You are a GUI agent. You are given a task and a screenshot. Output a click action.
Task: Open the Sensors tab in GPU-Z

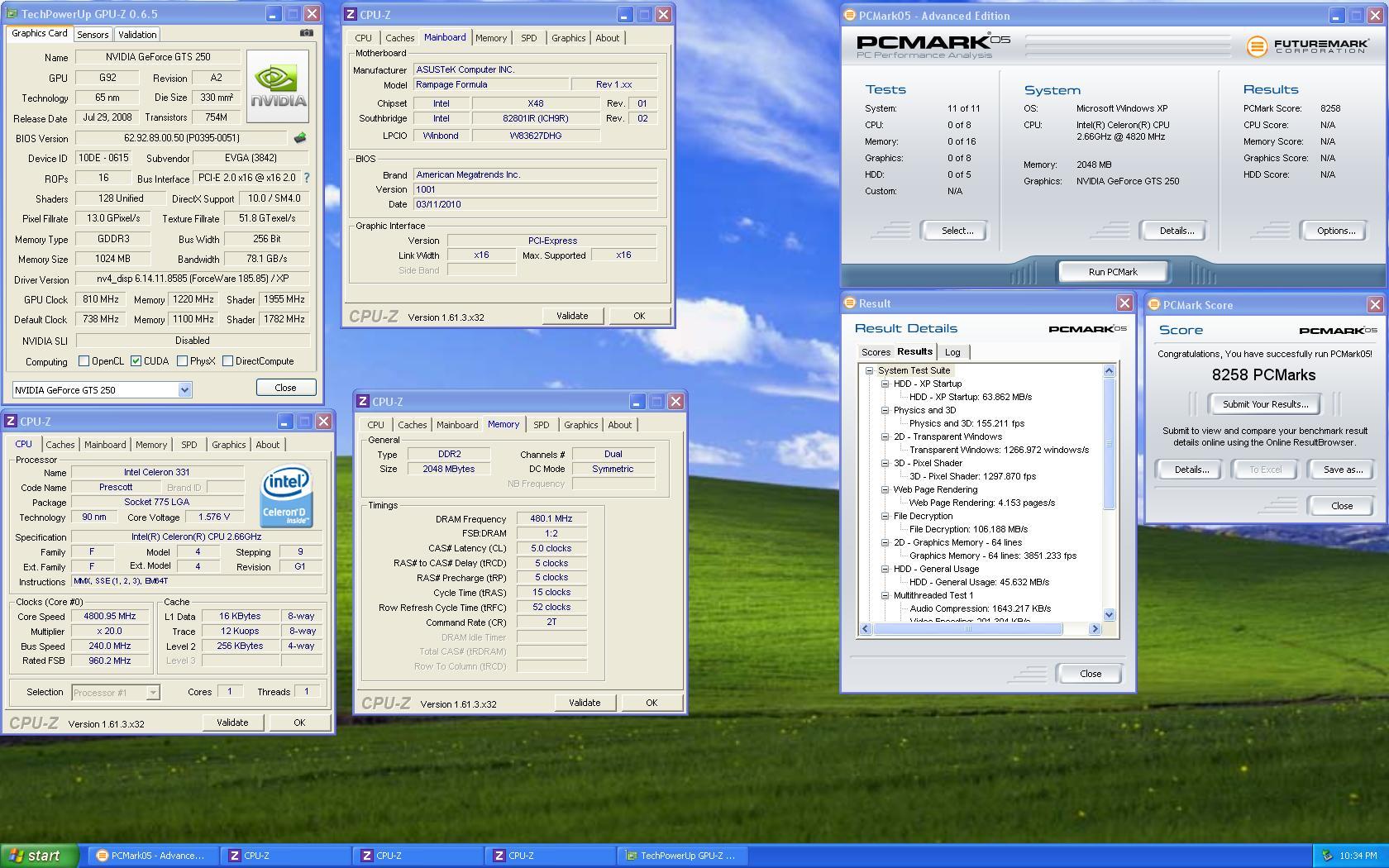(x=93, y=35)
